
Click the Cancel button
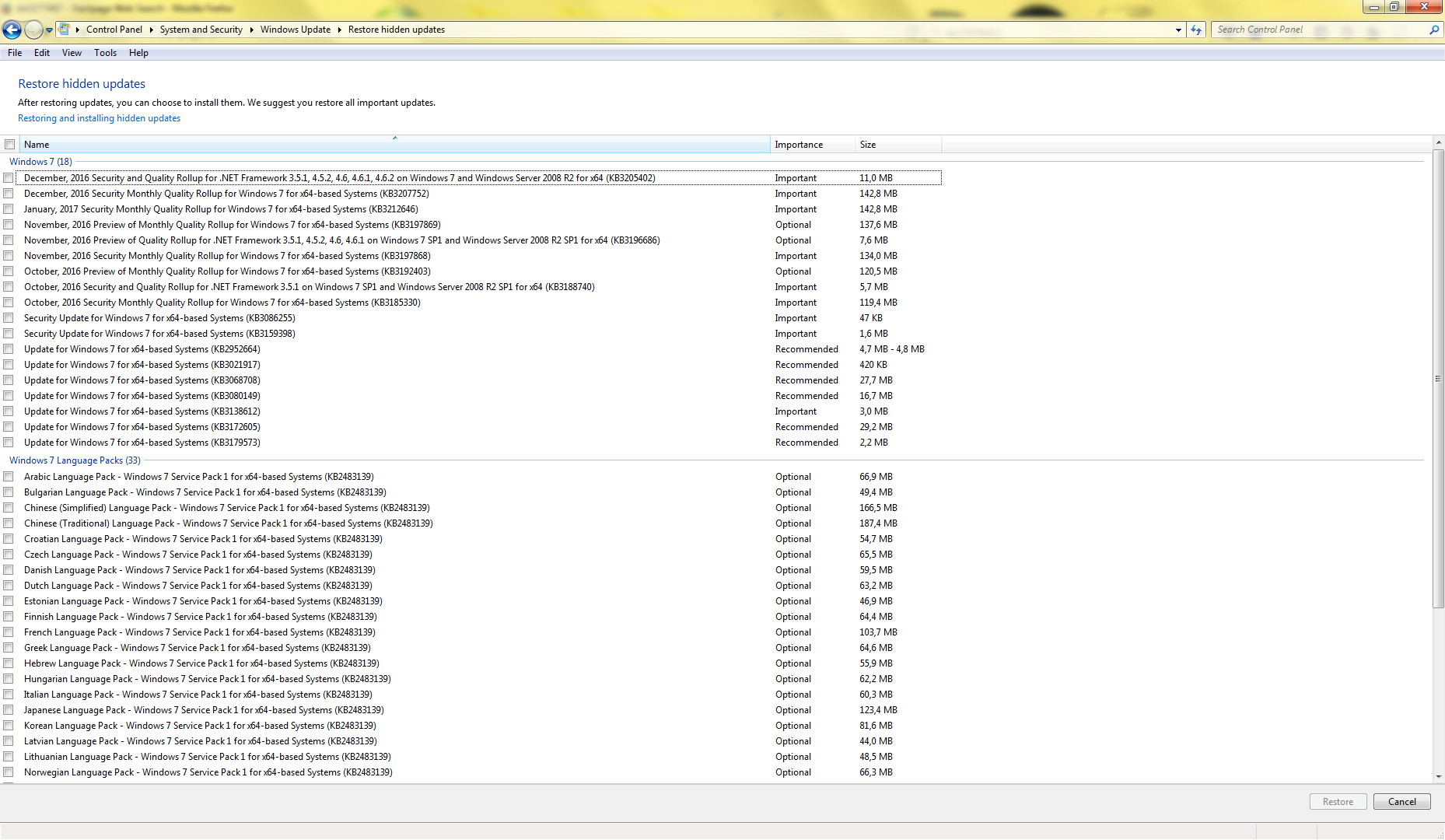point(1402,802)
